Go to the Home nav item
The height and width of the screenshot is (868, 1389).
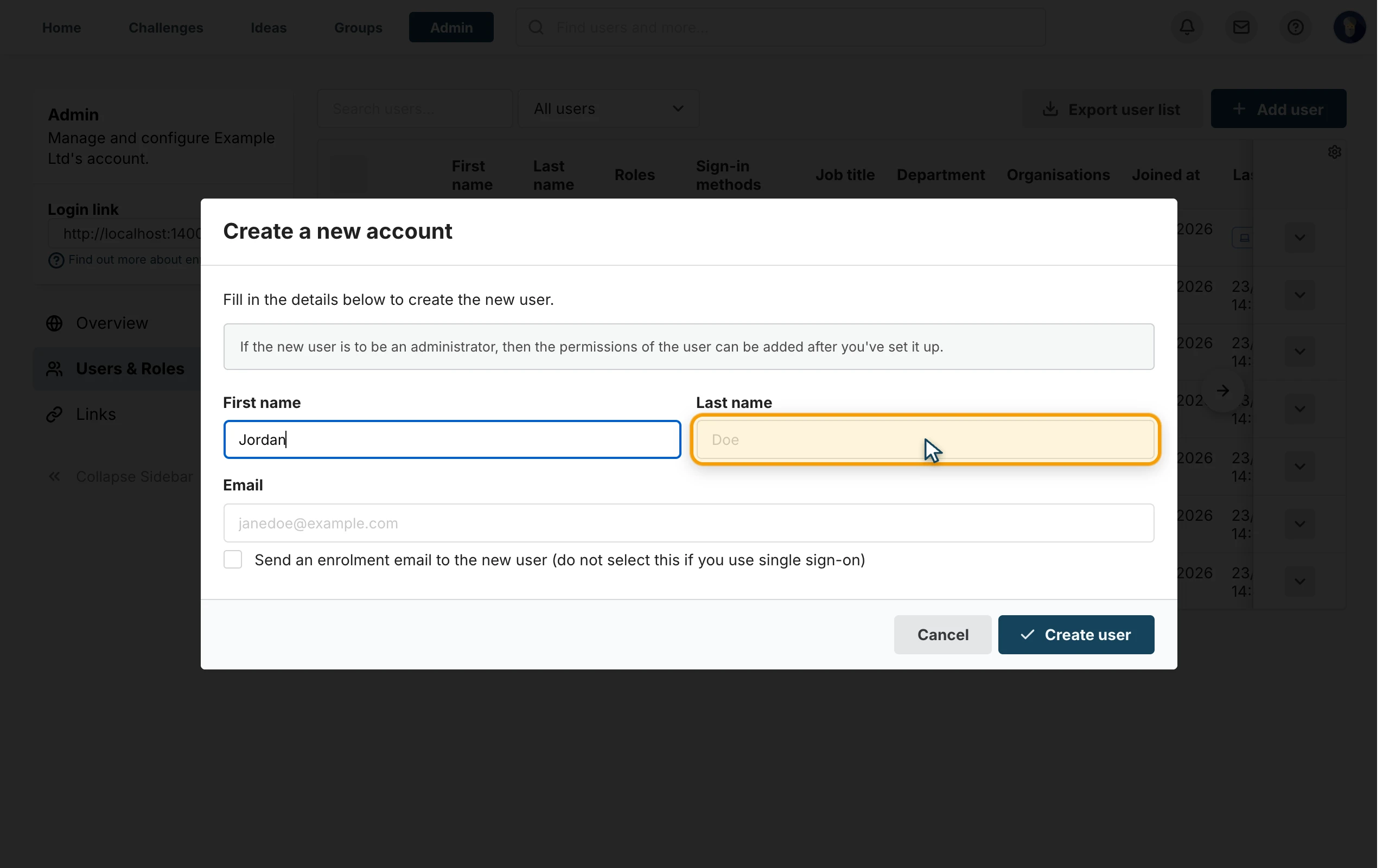pos(61,28)
